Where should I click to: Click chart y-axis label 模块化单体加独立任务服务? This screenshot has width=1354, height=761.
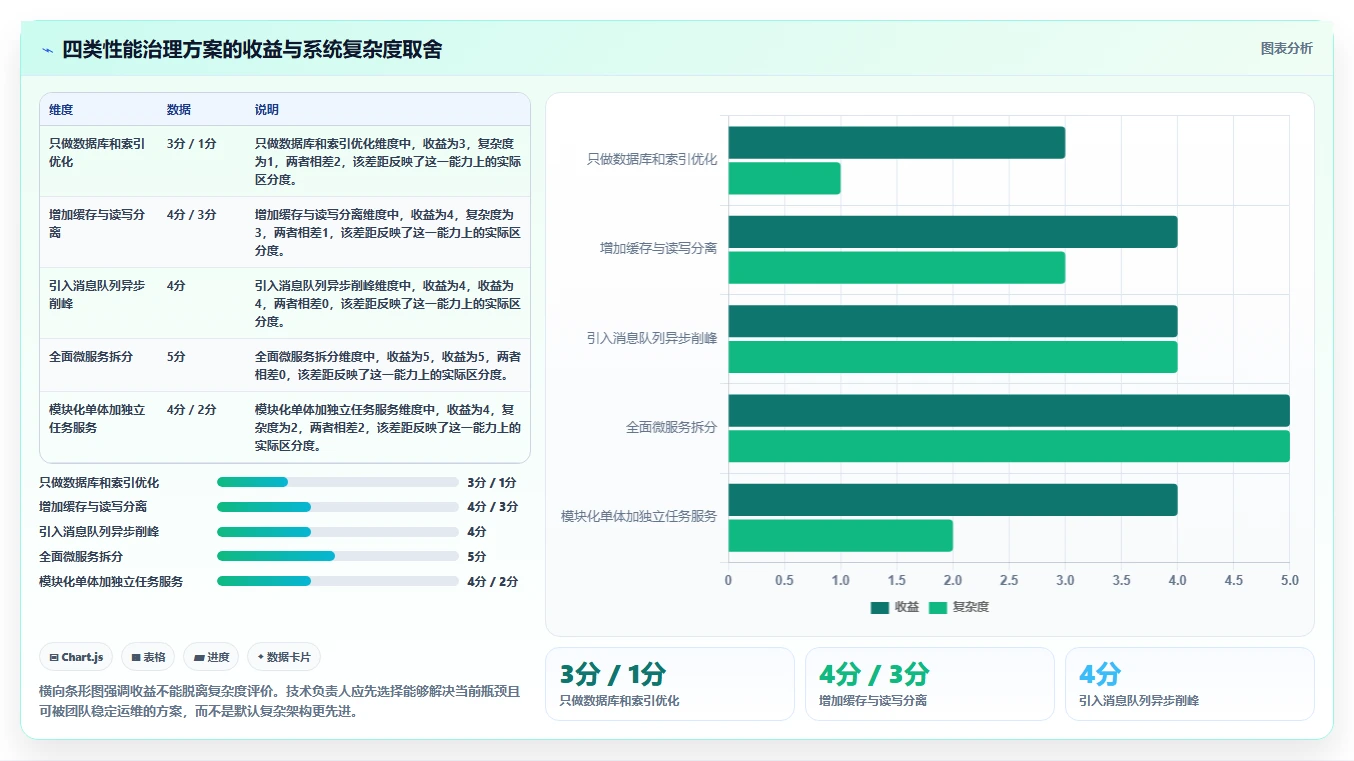639,516
